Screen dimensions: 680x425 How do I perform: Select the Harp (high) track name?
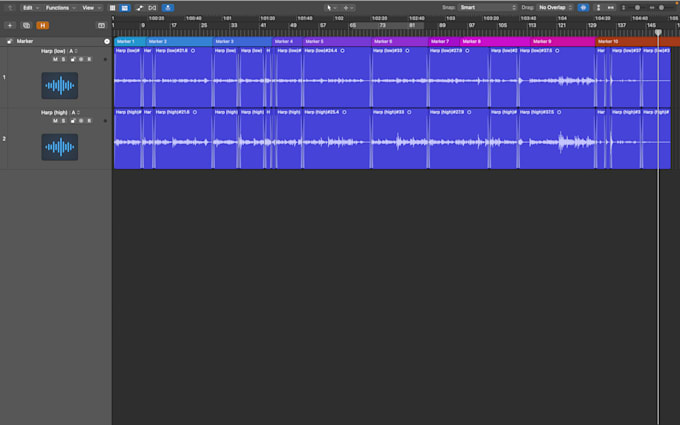(54, 113)
